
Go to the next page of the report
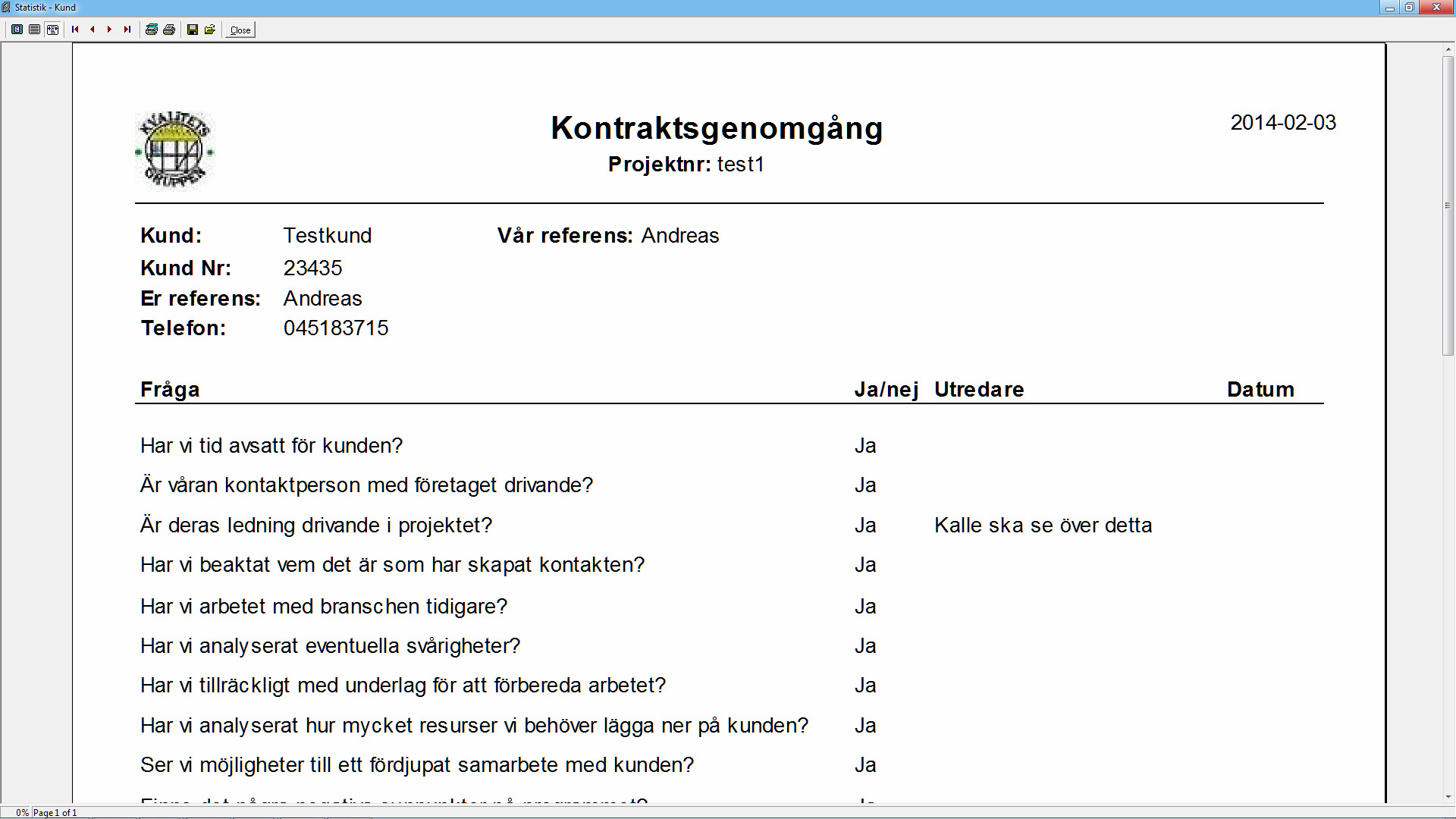click(x=110, y=30)
